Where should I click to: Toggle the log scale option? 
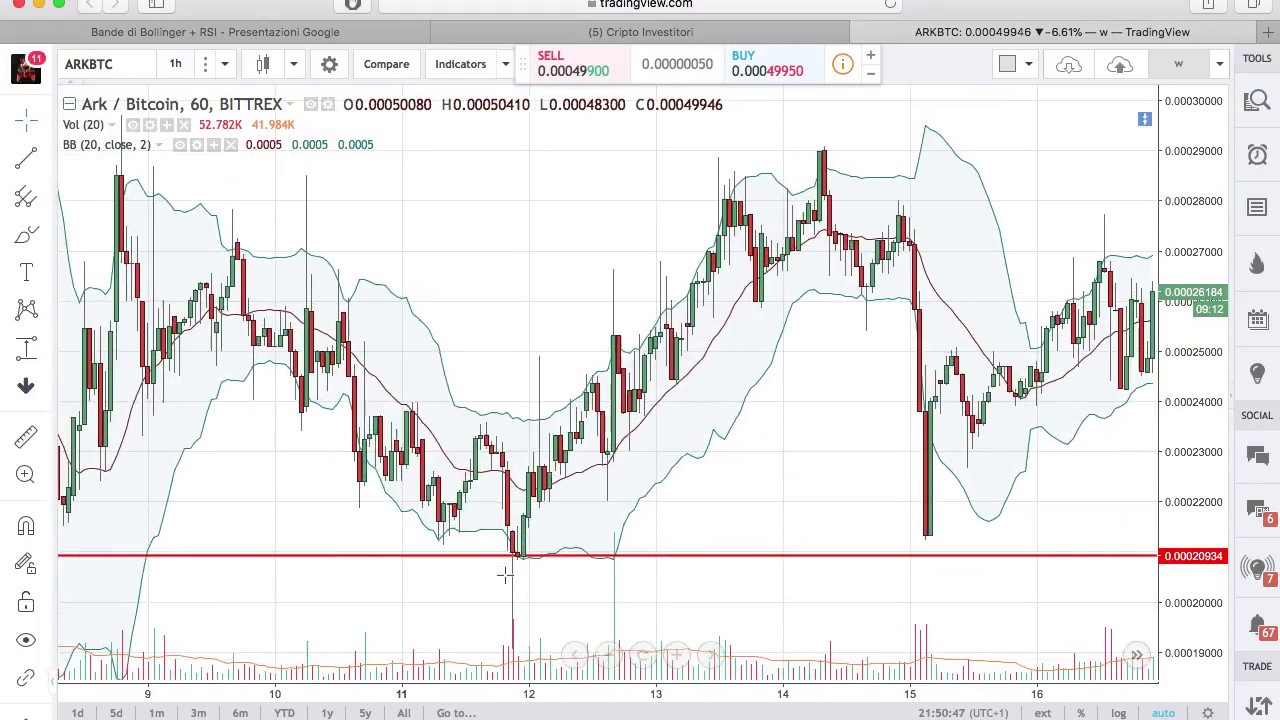1118,713
